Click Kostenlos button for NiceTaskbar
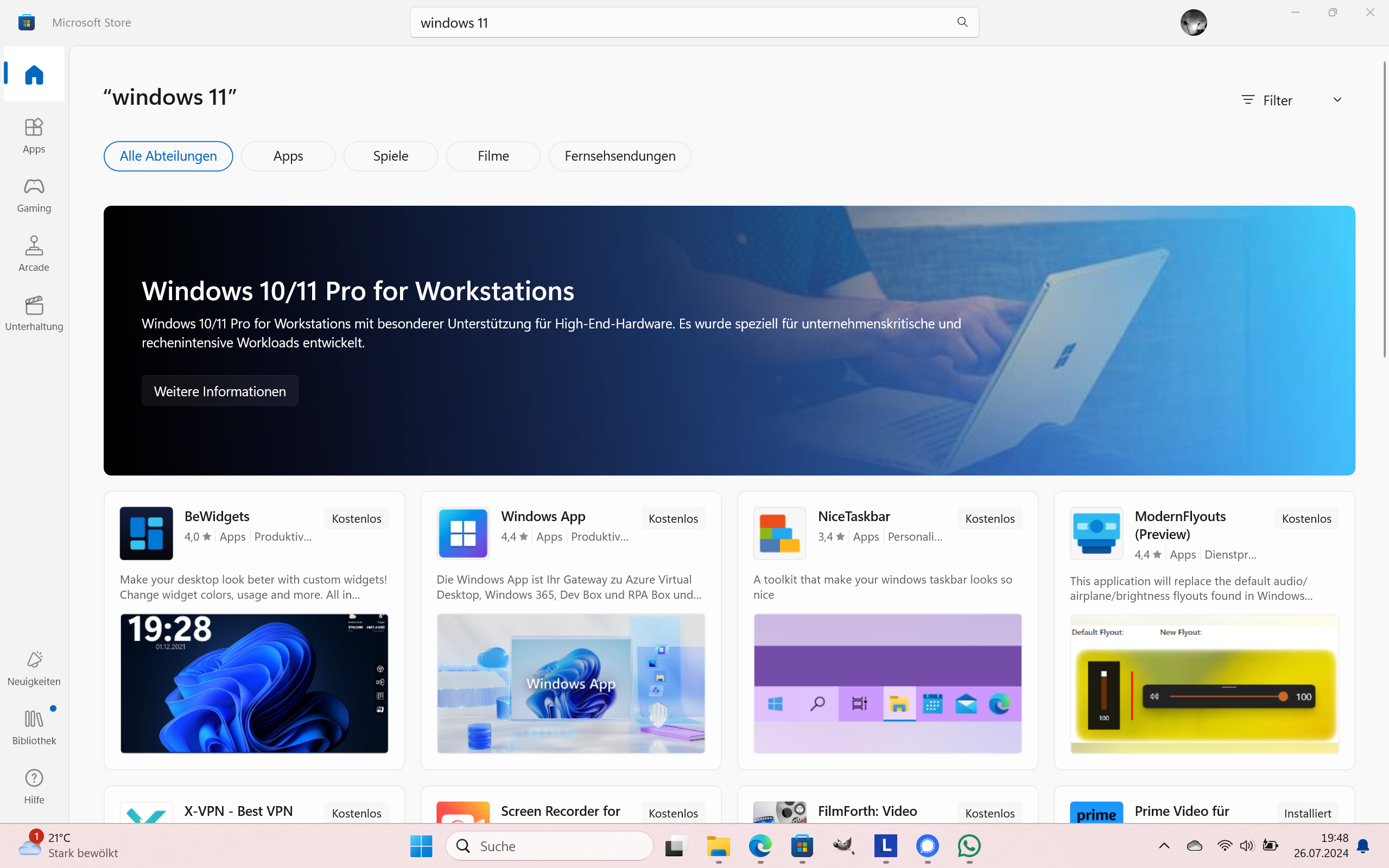This screenshot has height=868, width=1389. [x=990, y=518]
